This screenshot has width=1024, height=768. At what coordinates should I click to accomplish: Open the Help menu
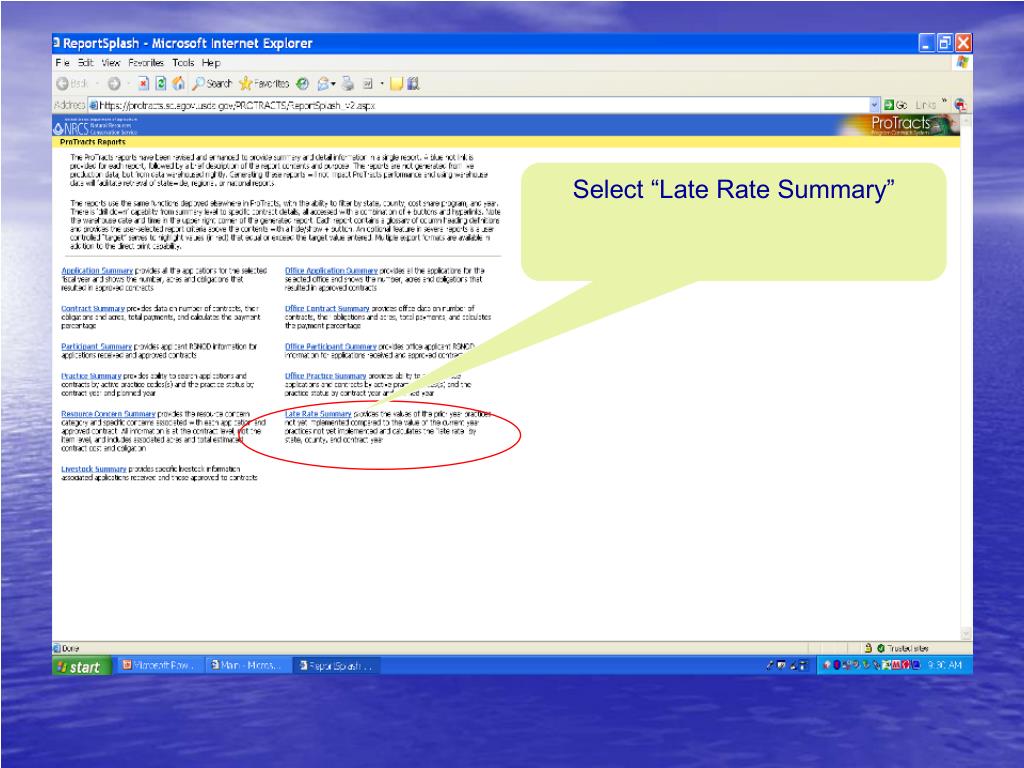point(211,63)
